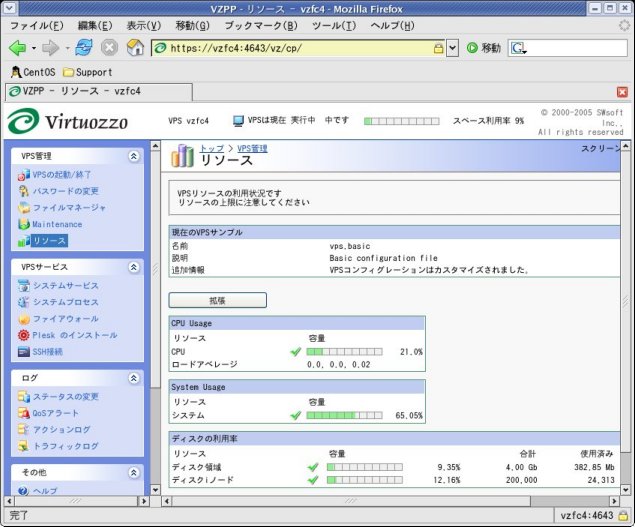Screen dimensions: 635x527
Task: Click the QoSアラート alert icon
Action: click(x=24, y=413)
